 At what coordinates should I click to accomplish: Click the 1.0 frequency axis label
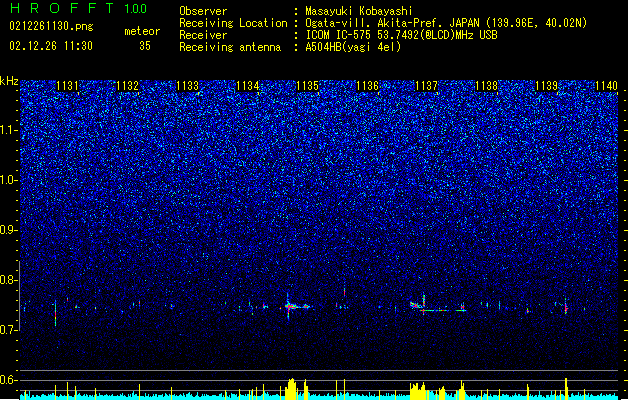8,180
